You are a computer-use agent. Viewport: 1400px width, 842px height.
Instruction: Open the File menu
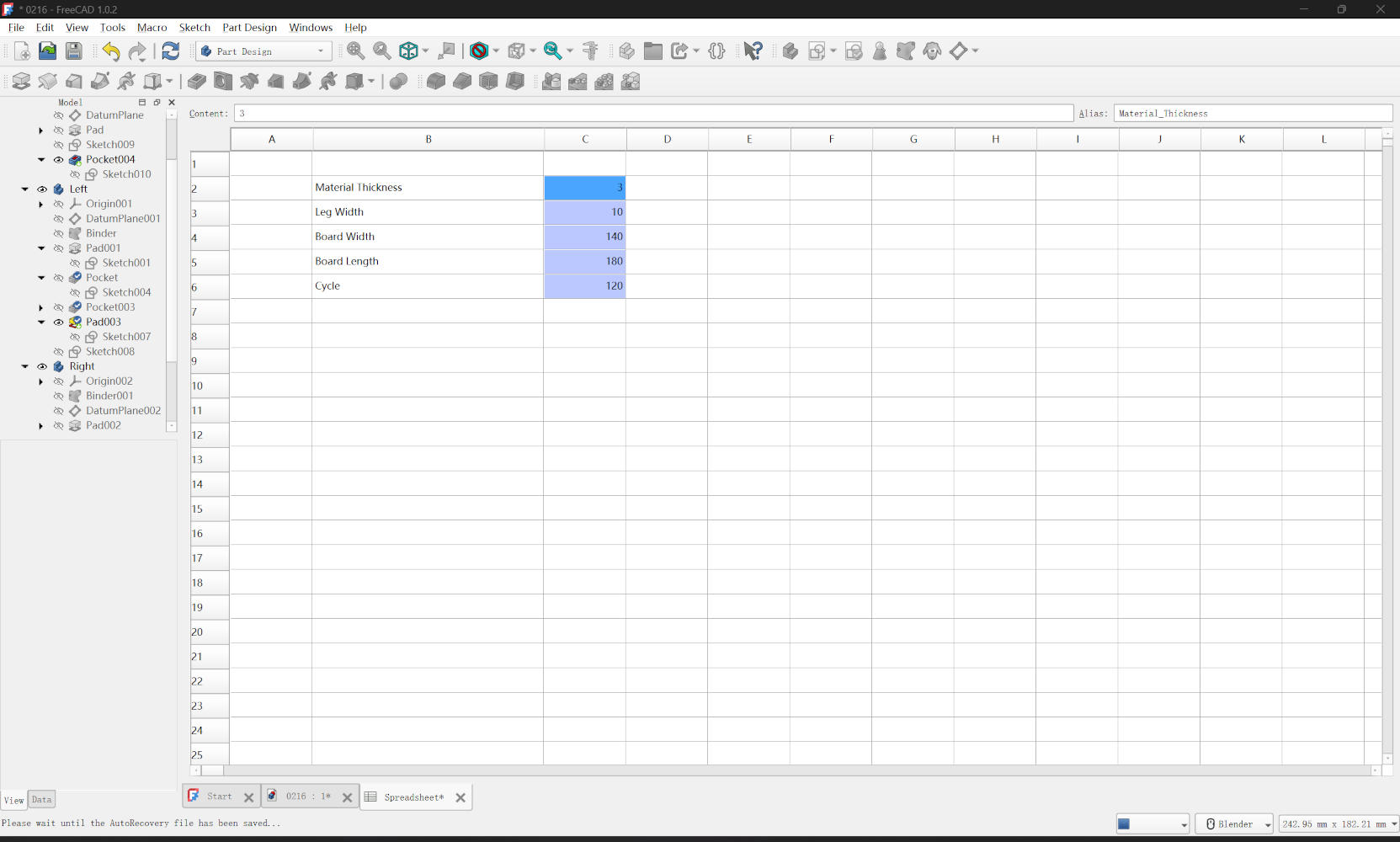(16, 28)
